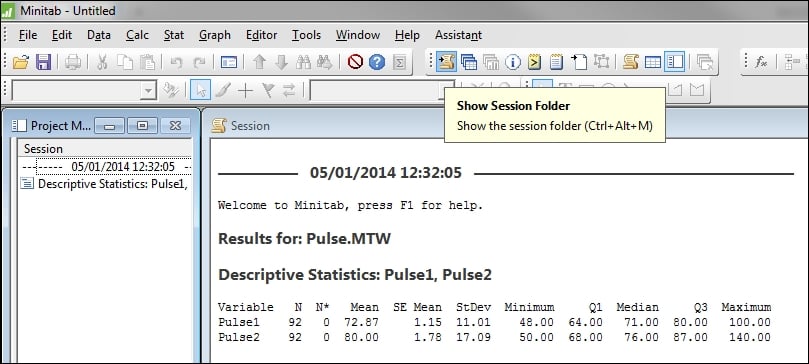This screenshot has height=364, width=809.
Task: Click the red Cancel icon
Action: pos(355,62)
